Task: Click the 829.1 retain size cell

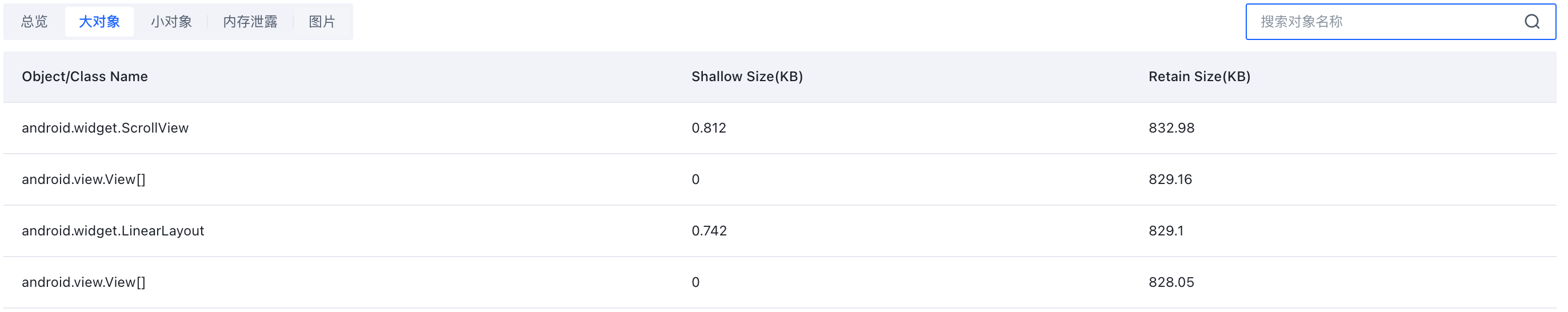Action: 1166,231
